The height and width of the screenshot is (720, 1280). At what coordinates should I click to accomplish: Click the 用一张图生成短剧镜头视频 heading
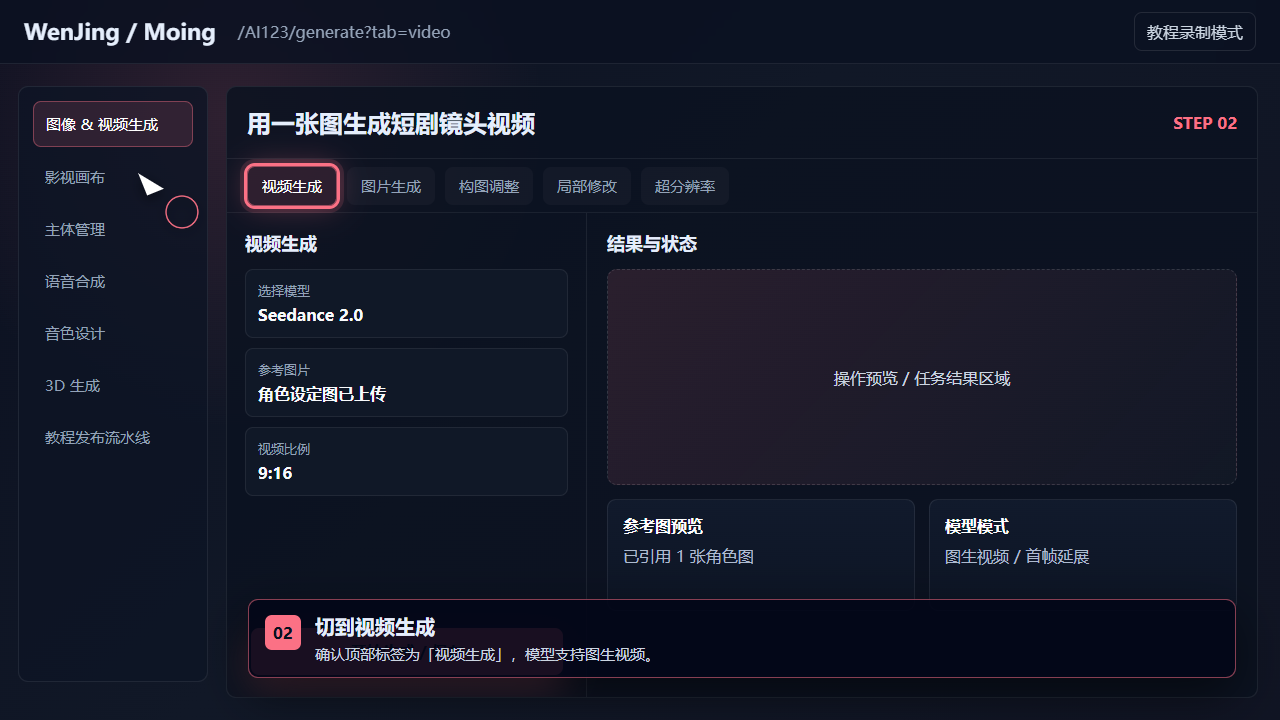tap(391, 123)
